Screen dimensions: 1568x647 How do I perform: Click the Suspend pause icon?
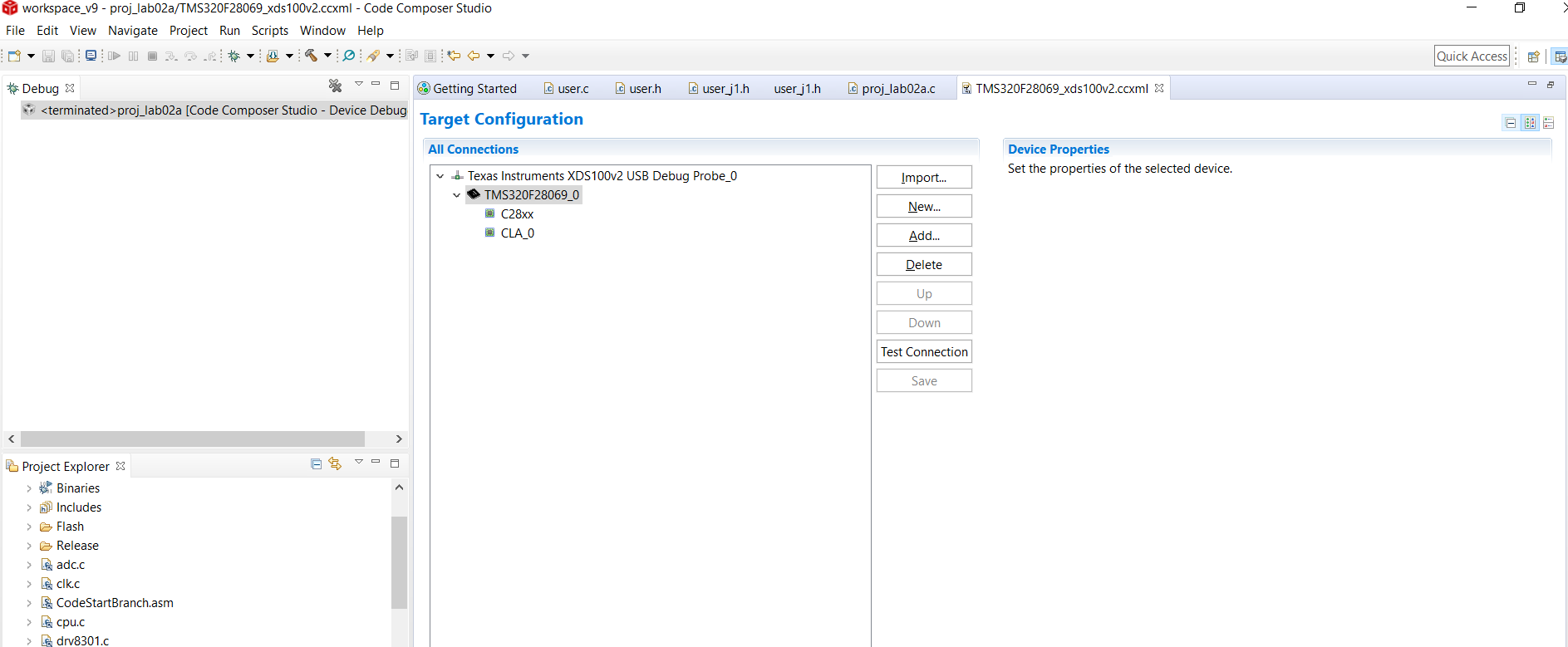[134, 56]
